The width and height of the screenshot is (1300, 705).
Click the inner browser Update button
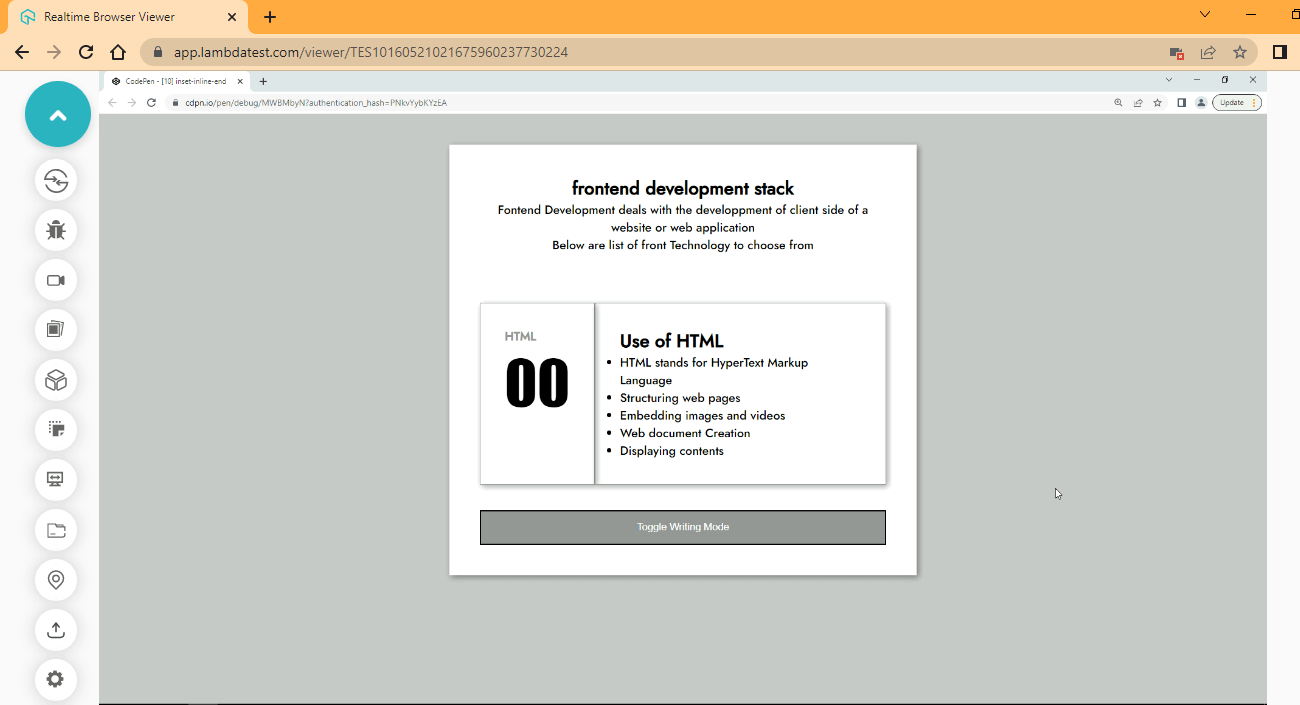1236,102
